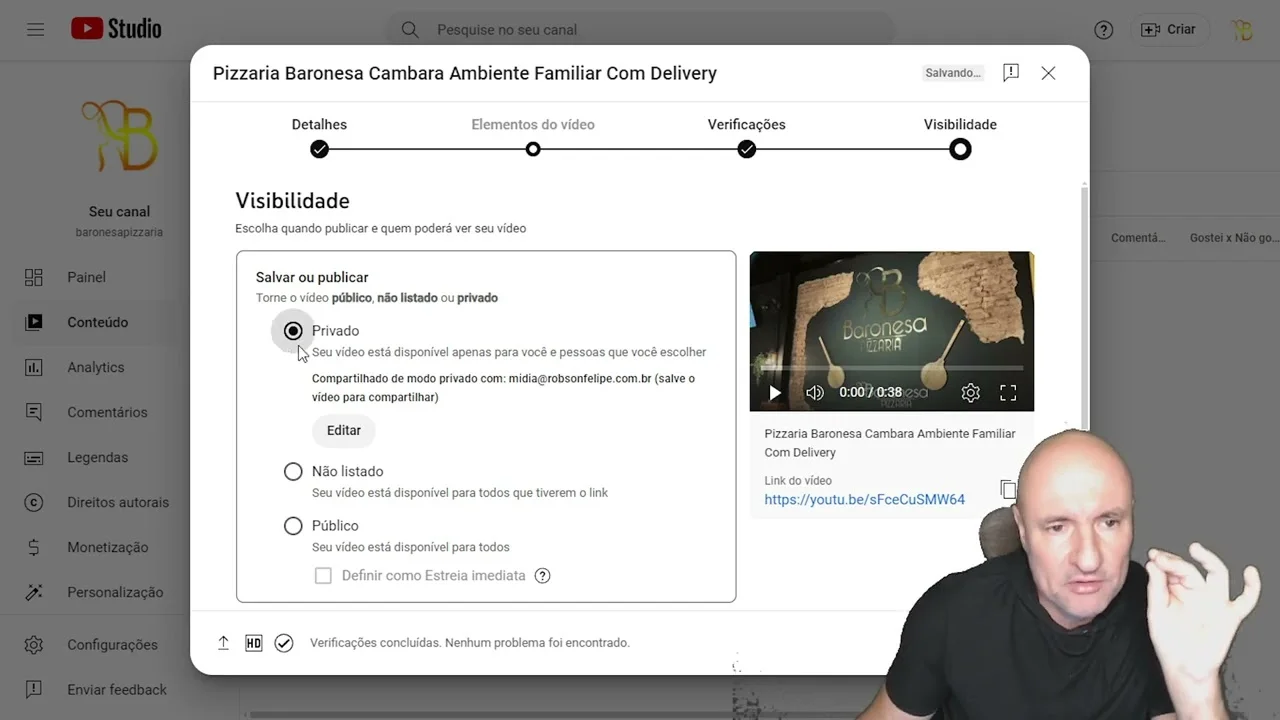This screenshot has width=1280, height=720.
Task: Click the Editar button
Action: pyautogui.click(x=344, y=430)
